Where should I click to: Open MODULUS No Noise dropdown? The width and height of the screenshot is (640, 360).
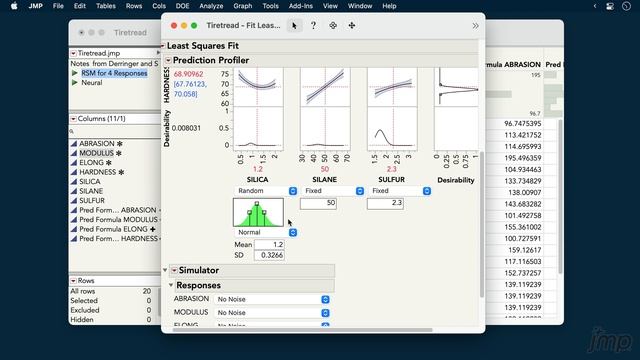272,313
